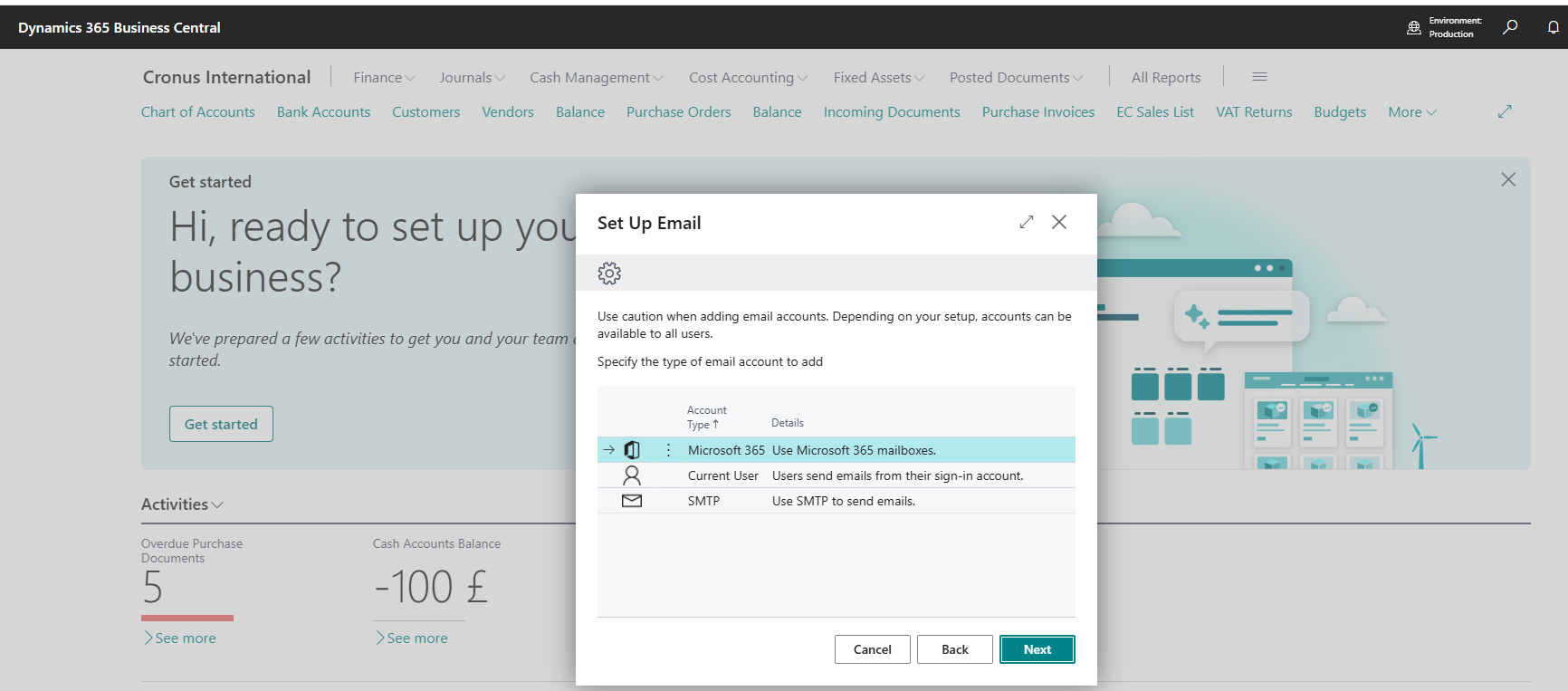Click Back in Set Up Email
Viewport: 1568px width, 691px height.
pyautogui.click(x=955, y=649)
